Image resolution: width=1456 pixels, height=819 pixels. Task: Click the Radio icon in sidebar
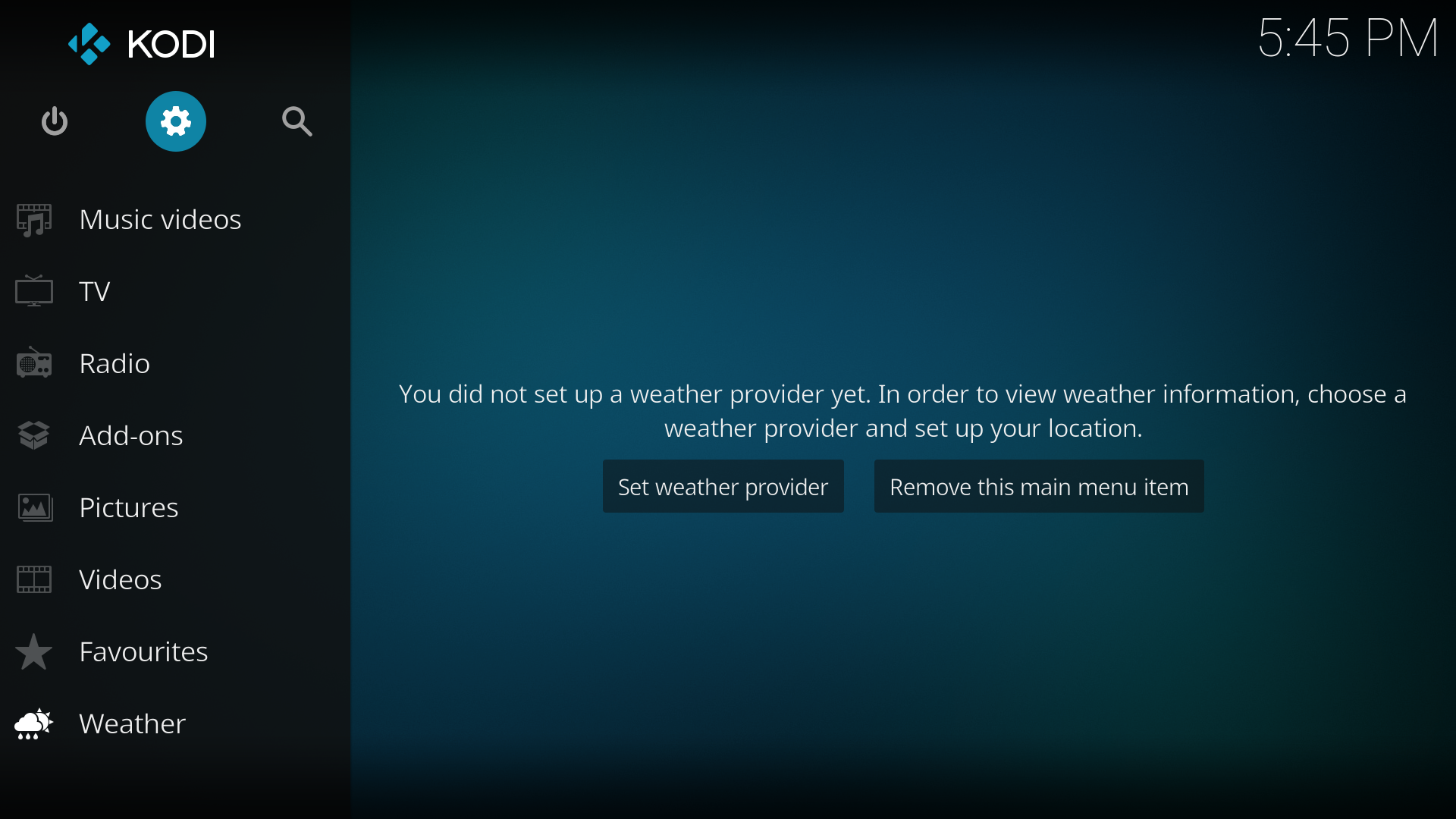[x=35, y=363]
